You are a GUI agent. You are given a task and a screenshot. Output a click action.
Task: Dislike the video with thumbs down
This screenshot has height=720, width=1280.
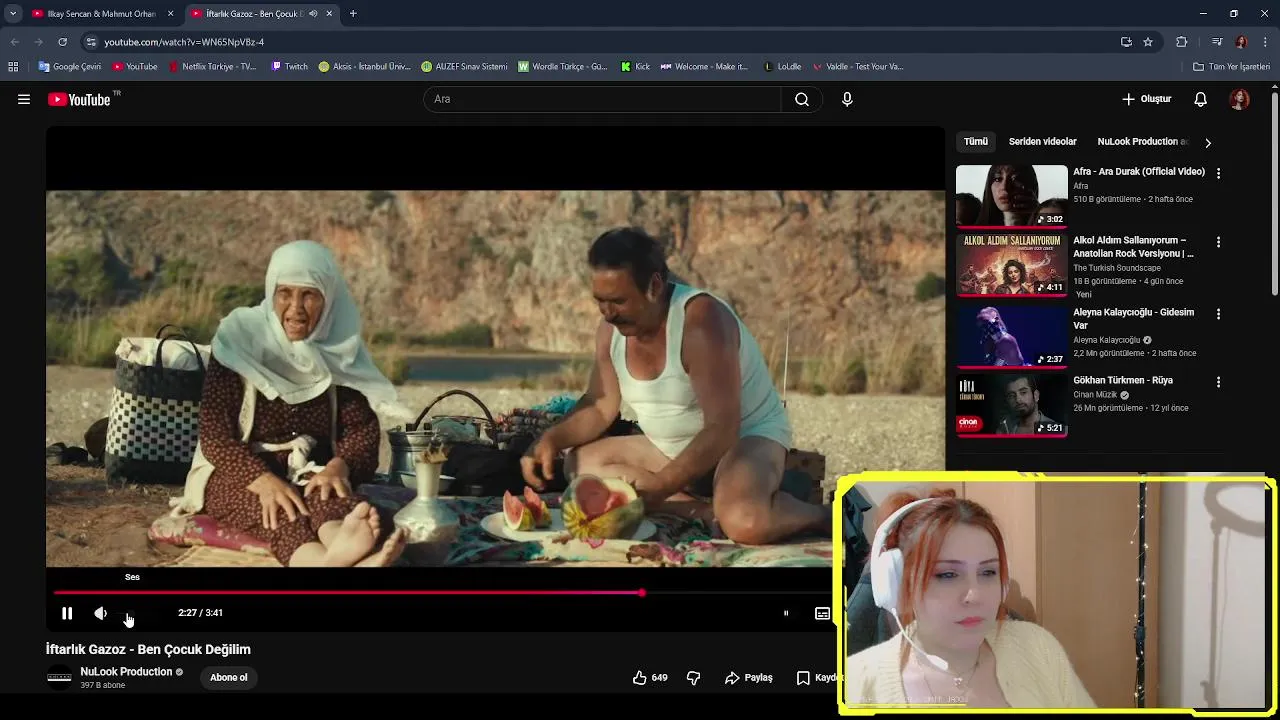click(x=693, y=678)
